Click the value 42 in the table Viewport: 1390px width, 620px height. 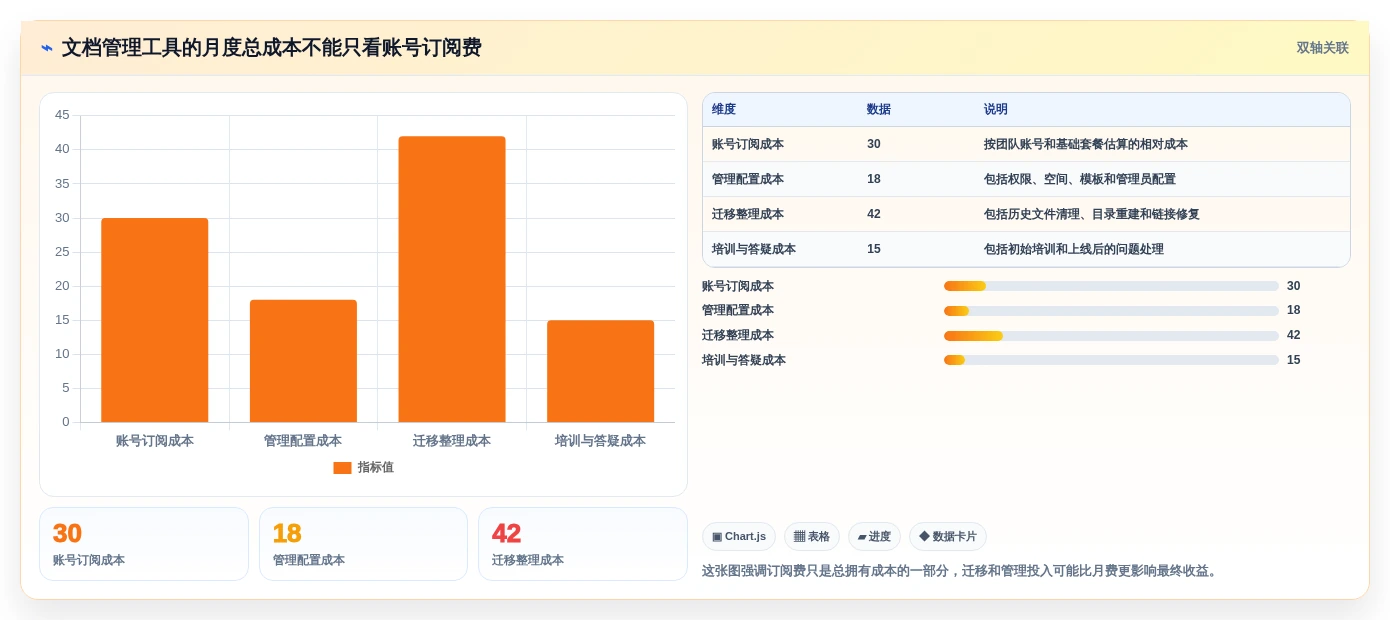pos(874,215)
